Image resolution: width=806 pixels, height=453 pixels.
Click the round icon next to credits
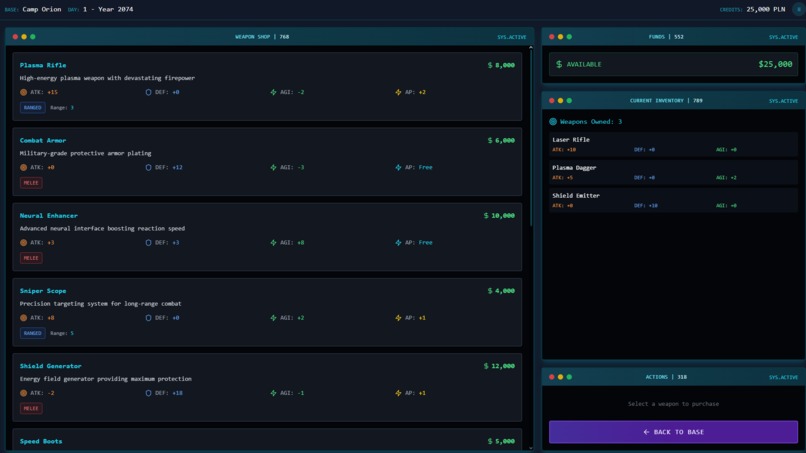coord(798,9)
